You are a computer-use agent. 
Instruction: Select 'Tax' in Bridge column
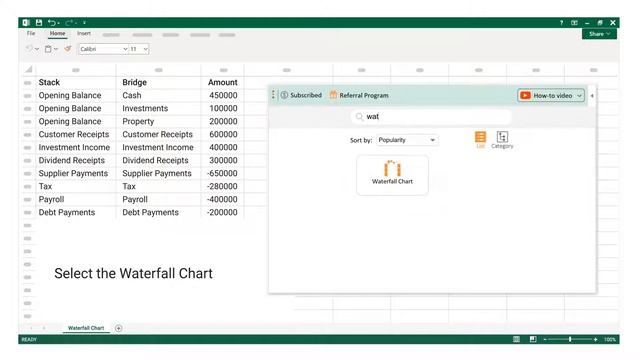[x=158, y=187]
